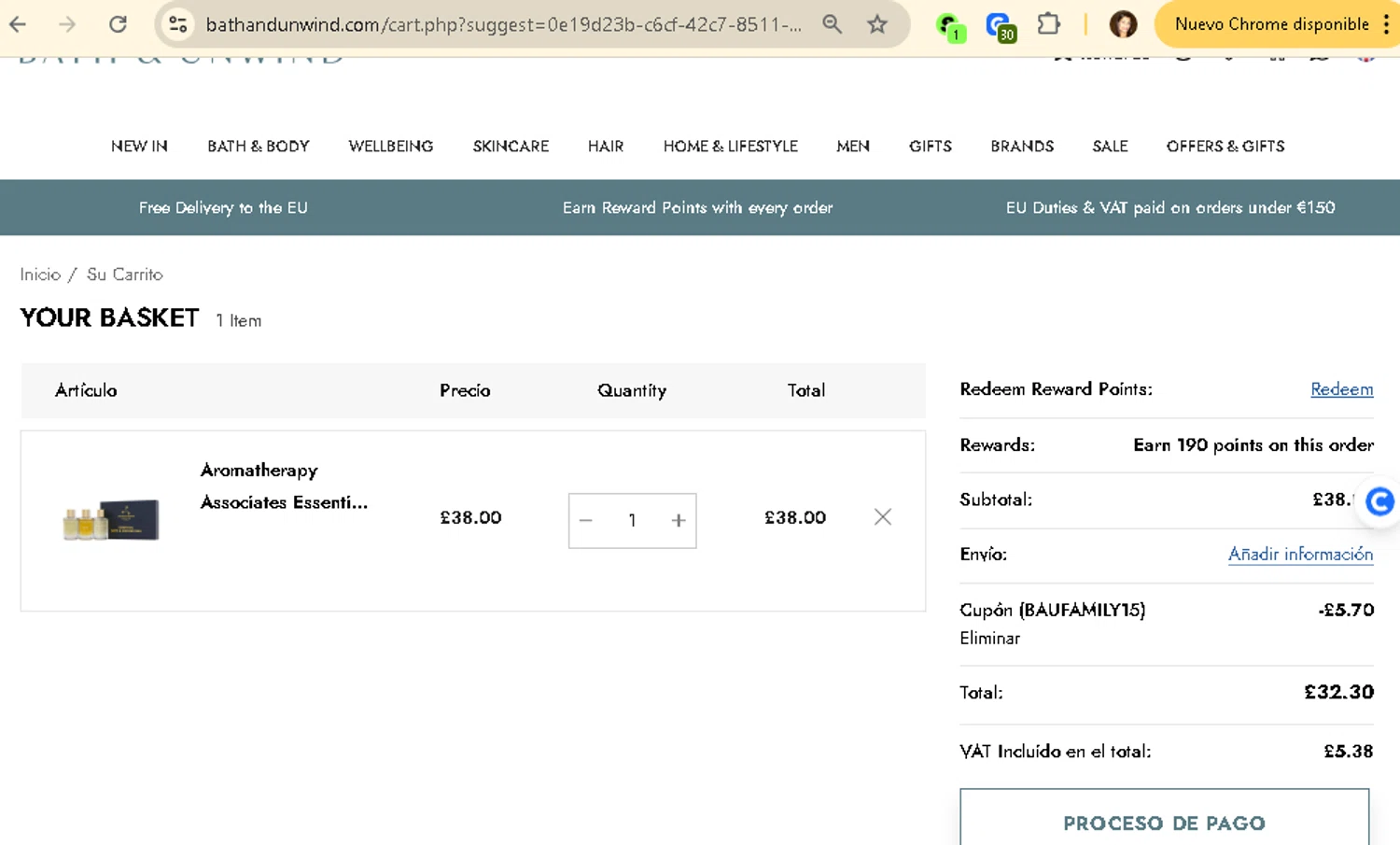Screen dimensions: 1400x845
Task: Click Añadir información shipping link
Action: [x=1300, y=554]
